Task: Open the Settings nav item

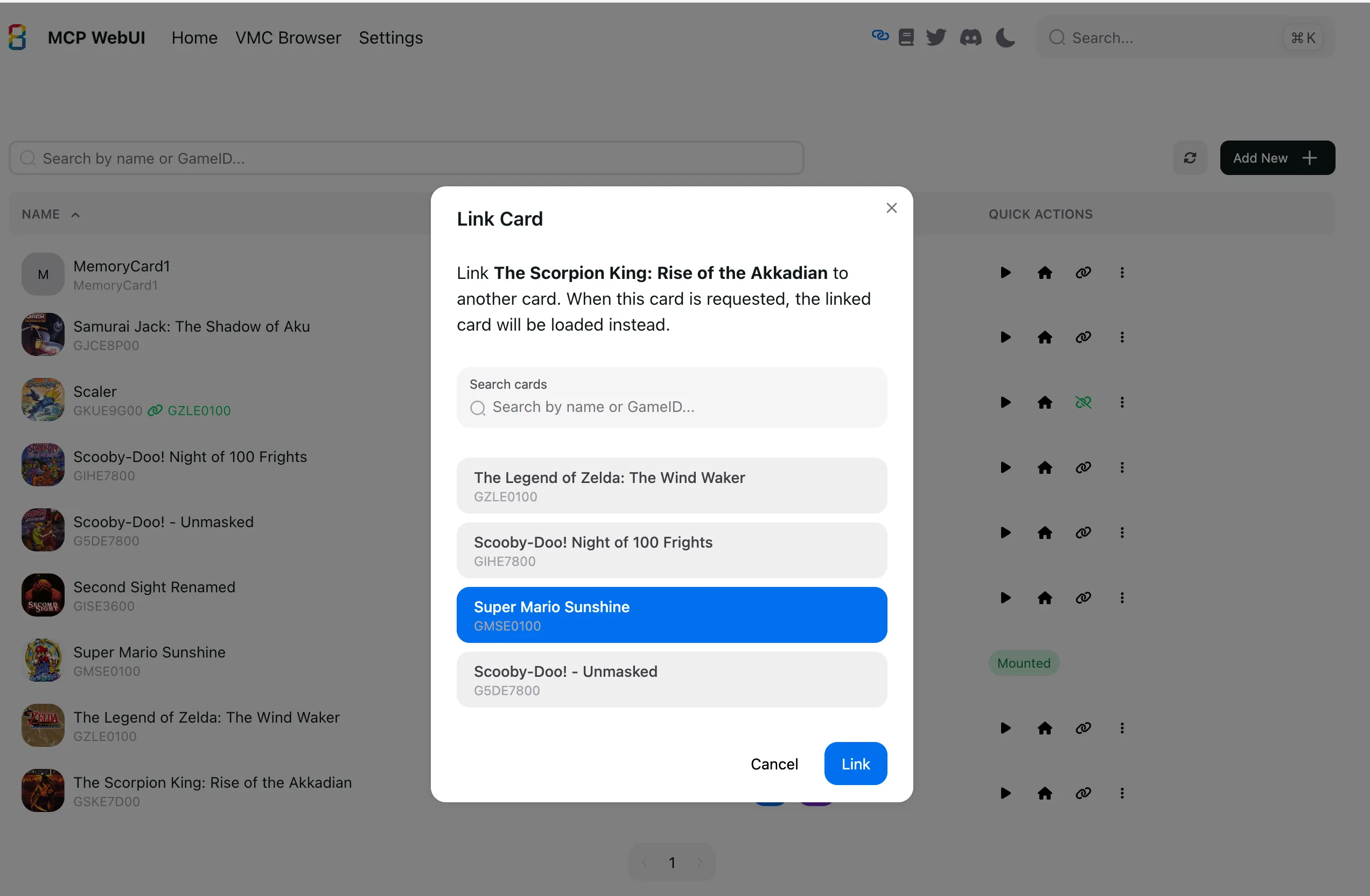Action: 390,38
